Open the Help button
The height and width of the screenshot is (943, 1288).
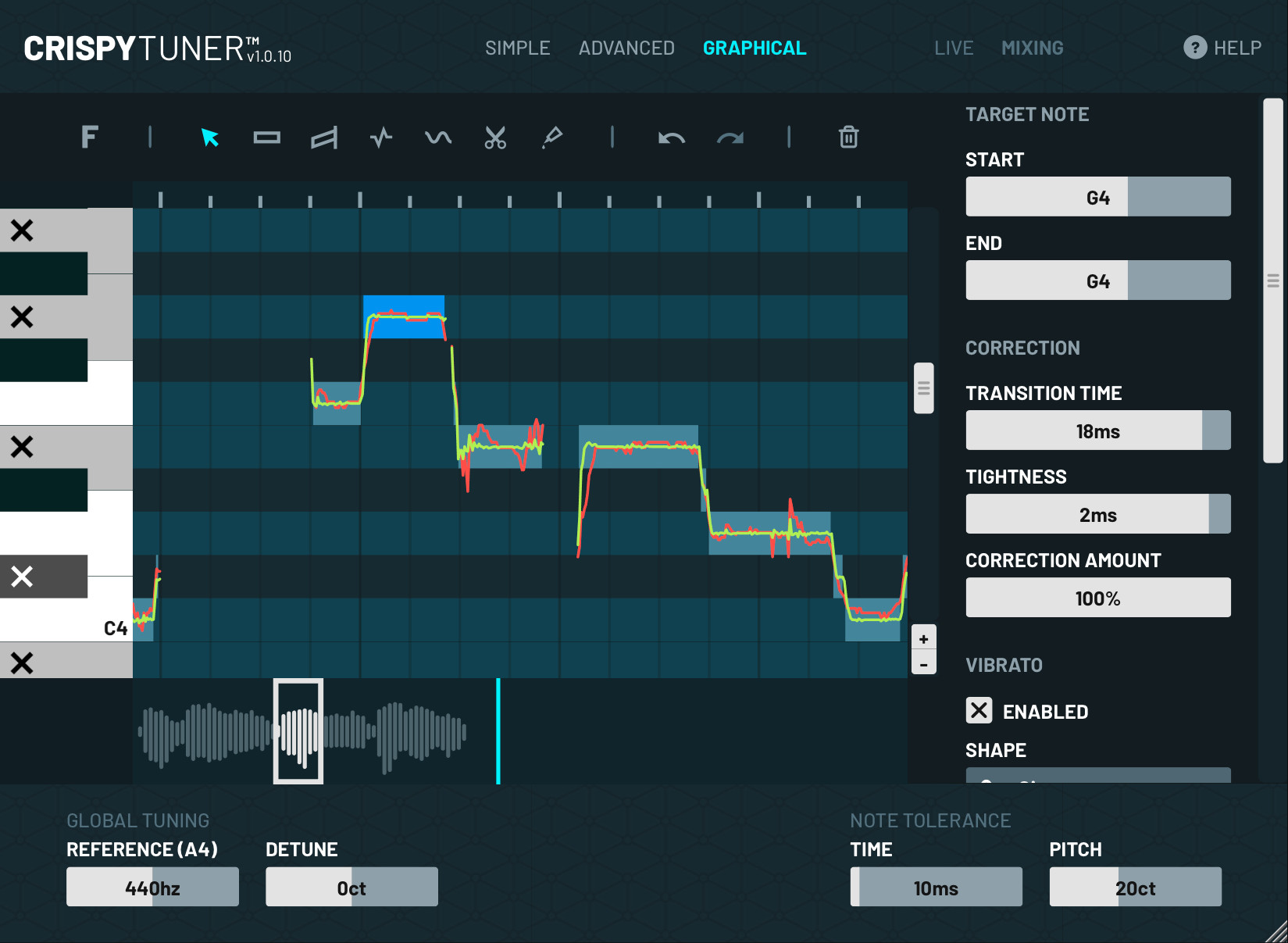[1222, 48]
